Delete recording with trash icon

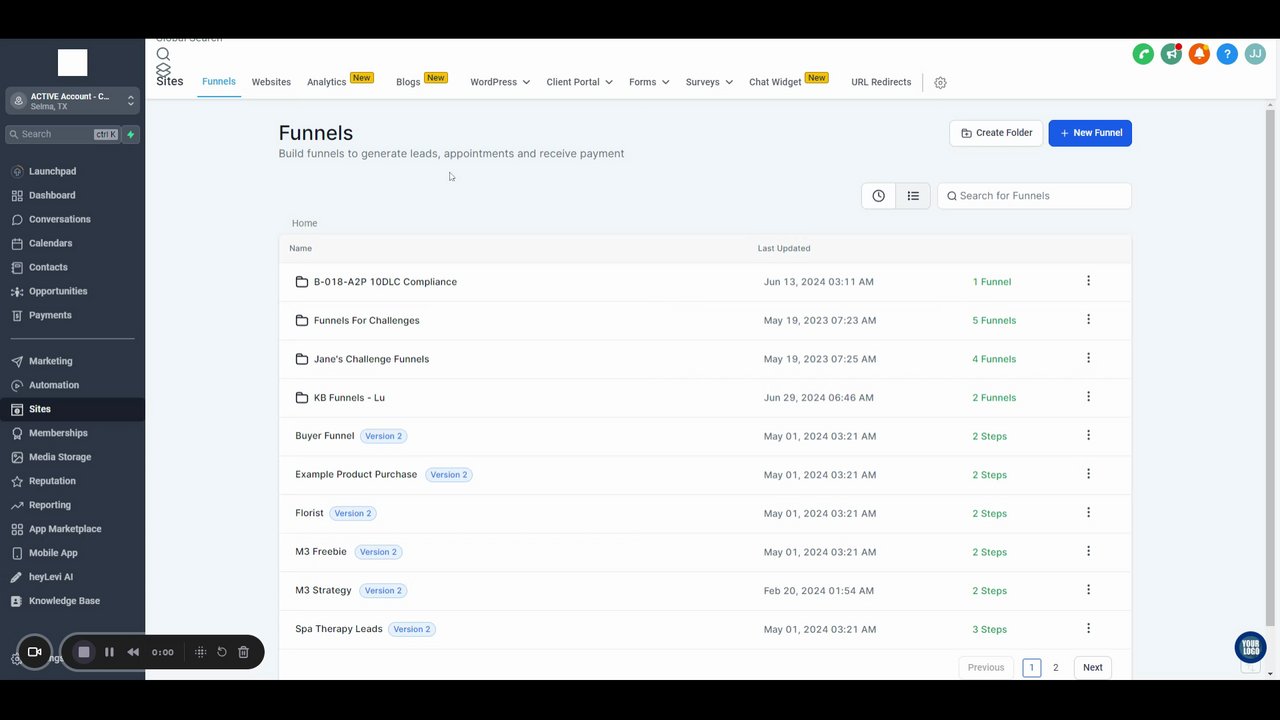tap(243, 652)
